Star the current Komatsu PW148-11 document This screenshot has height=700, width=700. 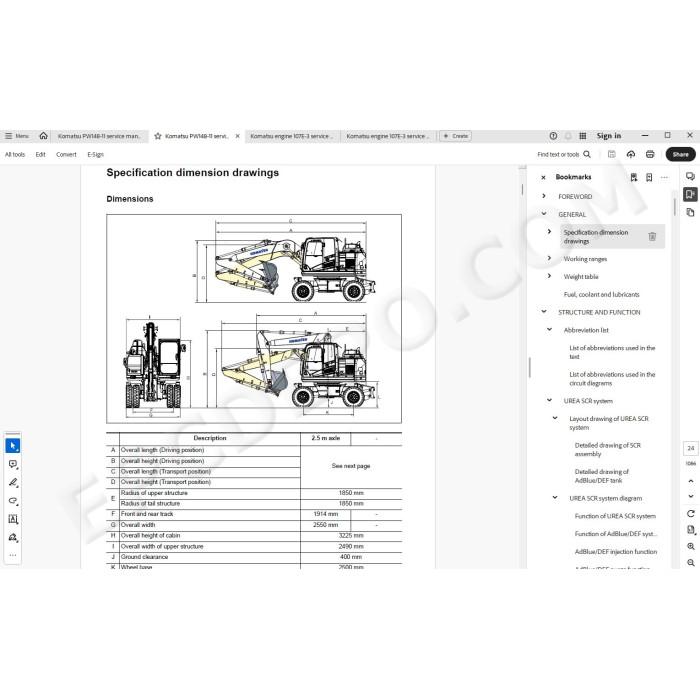pos(158,136)
